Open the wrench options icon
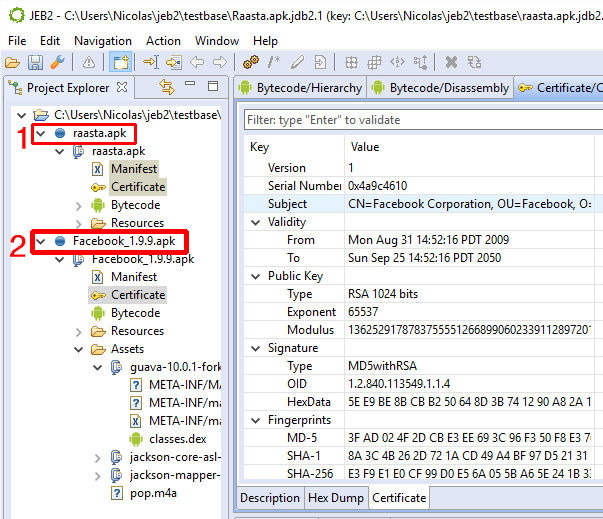Screen dimensions: 603x519 58,62
